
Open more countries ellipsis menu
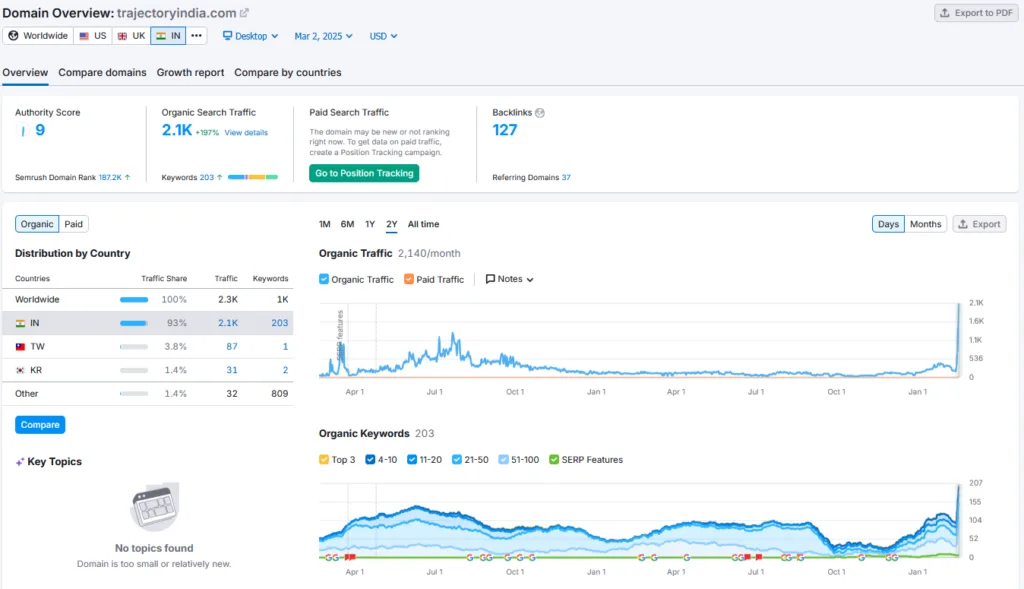pyautogui.click(x=197, y=36)
